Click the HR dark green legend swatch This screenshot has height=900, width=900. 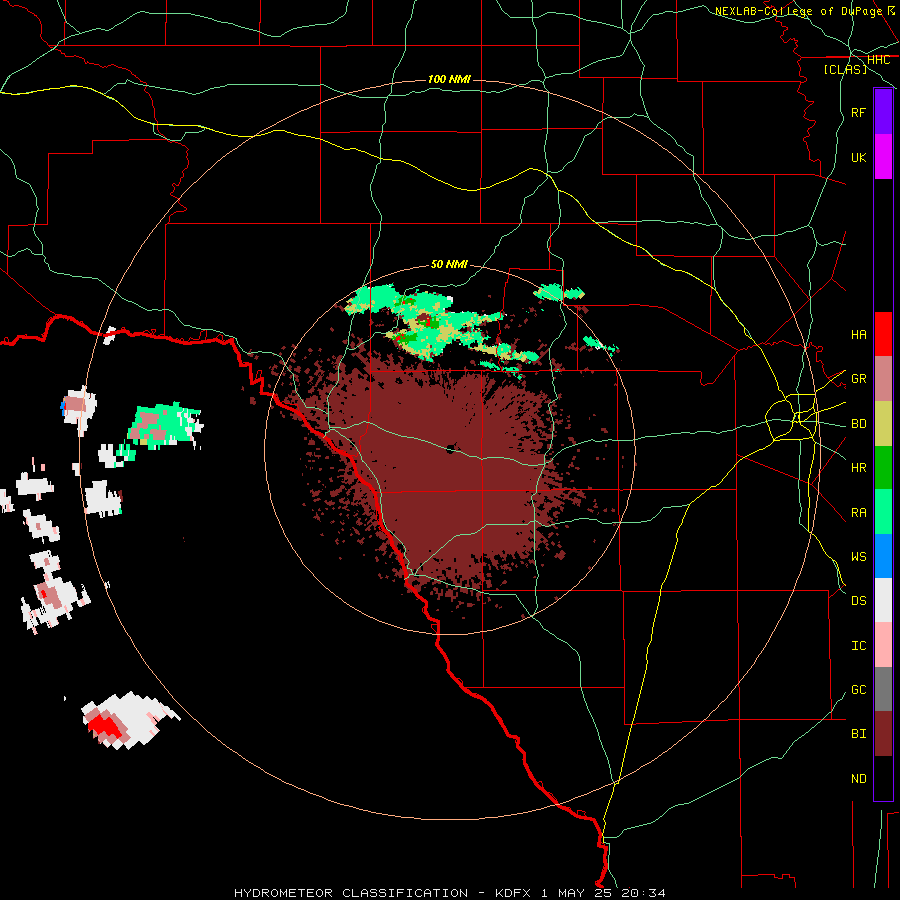(x=883, y=467)
